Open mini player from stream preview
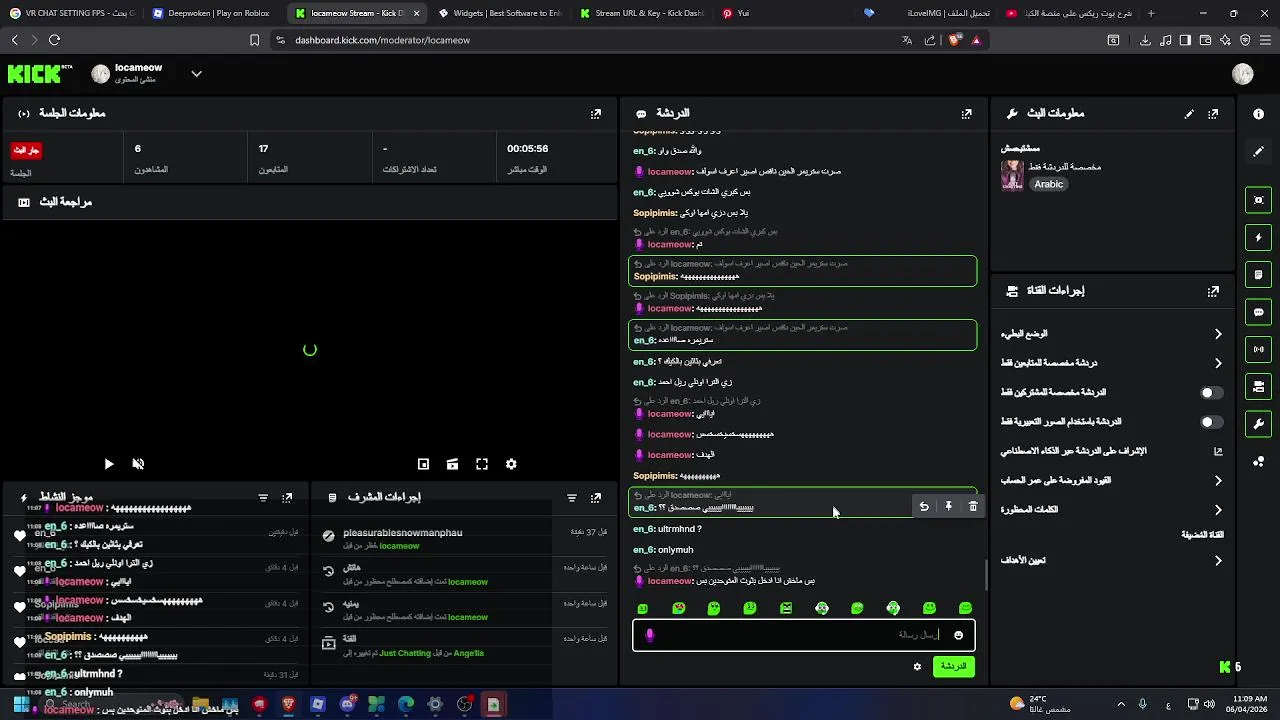This screenshot has height=720, width=1280. point(423,464)
